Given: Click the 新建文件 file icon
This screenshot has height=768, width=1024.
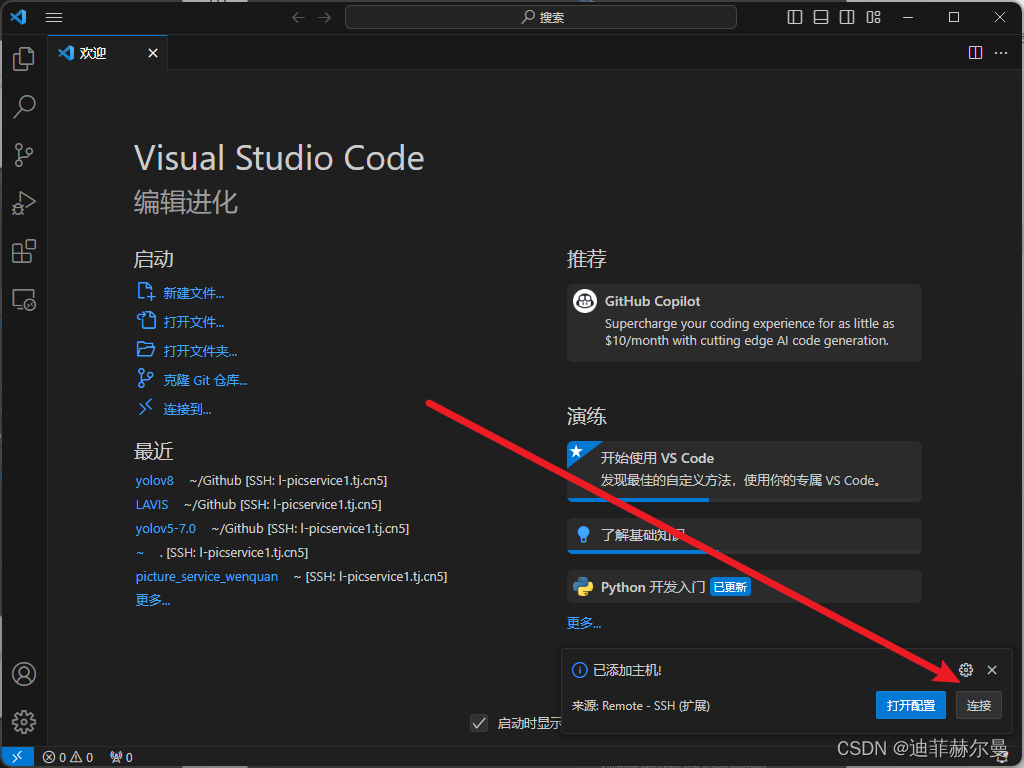Looking at the screenshot, I should (x=145, y=291).
